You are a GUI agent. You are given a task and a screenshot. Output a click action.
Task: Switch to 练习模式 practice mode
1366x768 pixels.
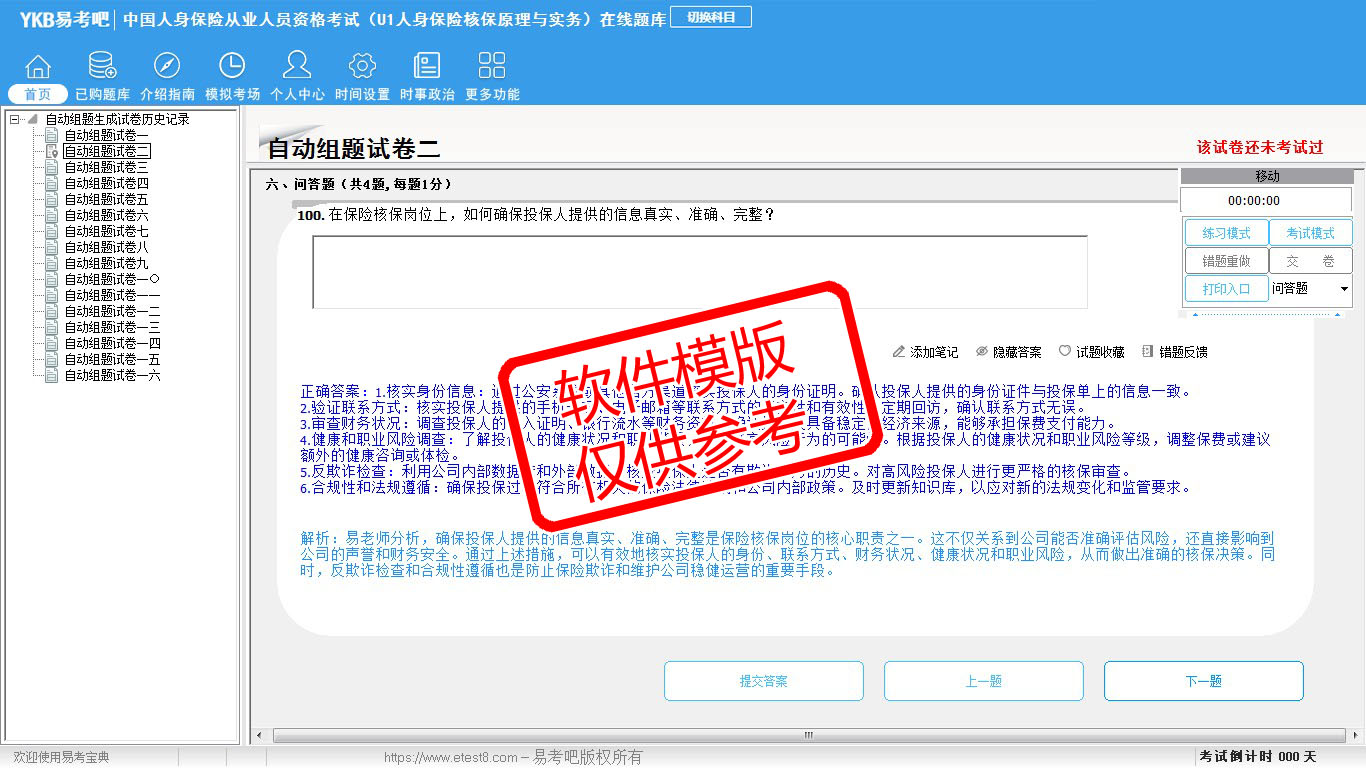[1226, 233]
